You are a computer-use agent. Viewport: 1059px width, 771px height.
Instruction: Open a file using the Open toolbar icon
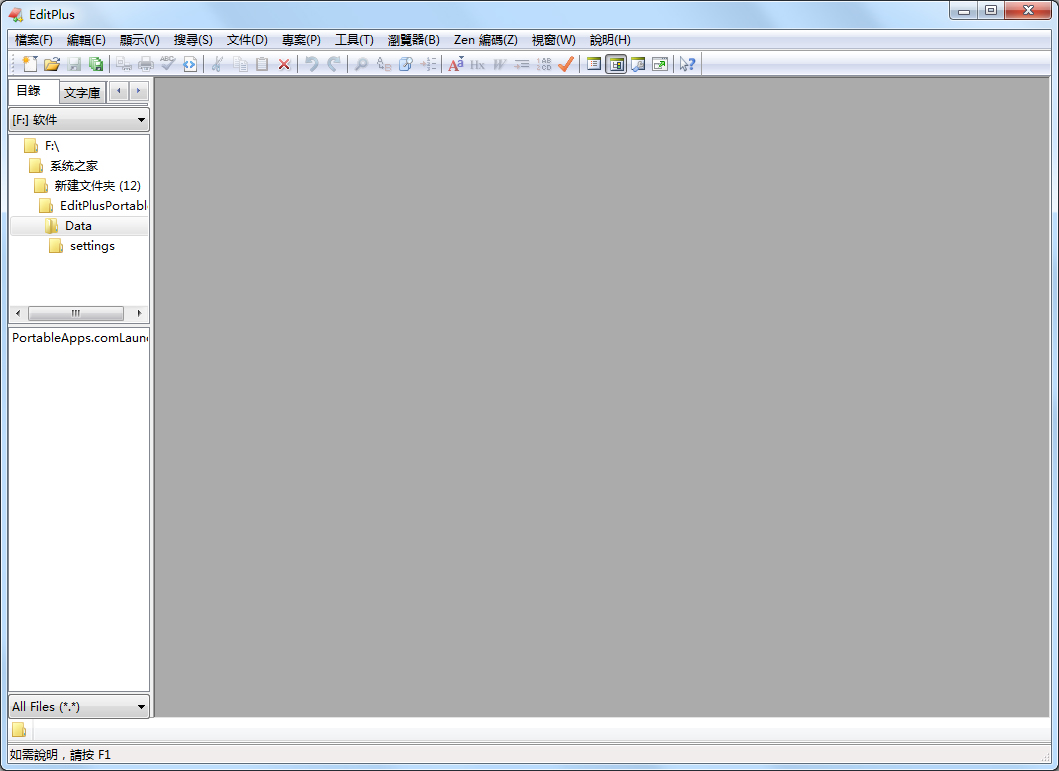(x=52, y=64)
